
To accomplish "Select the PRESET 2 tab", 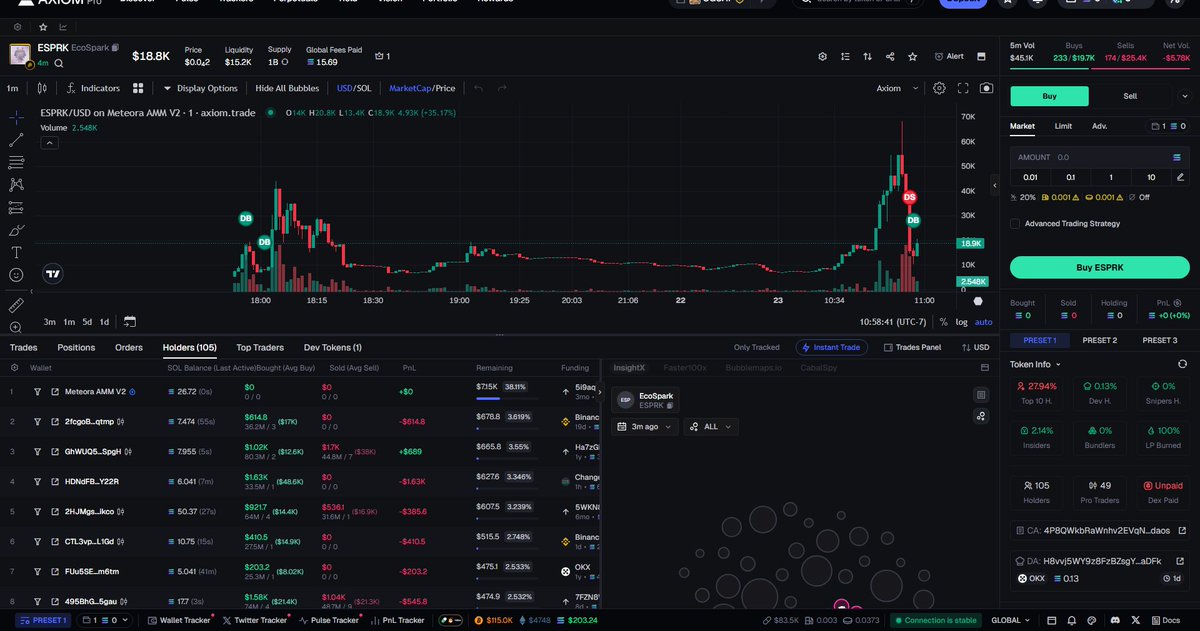I will click(x=1099, y=340).
